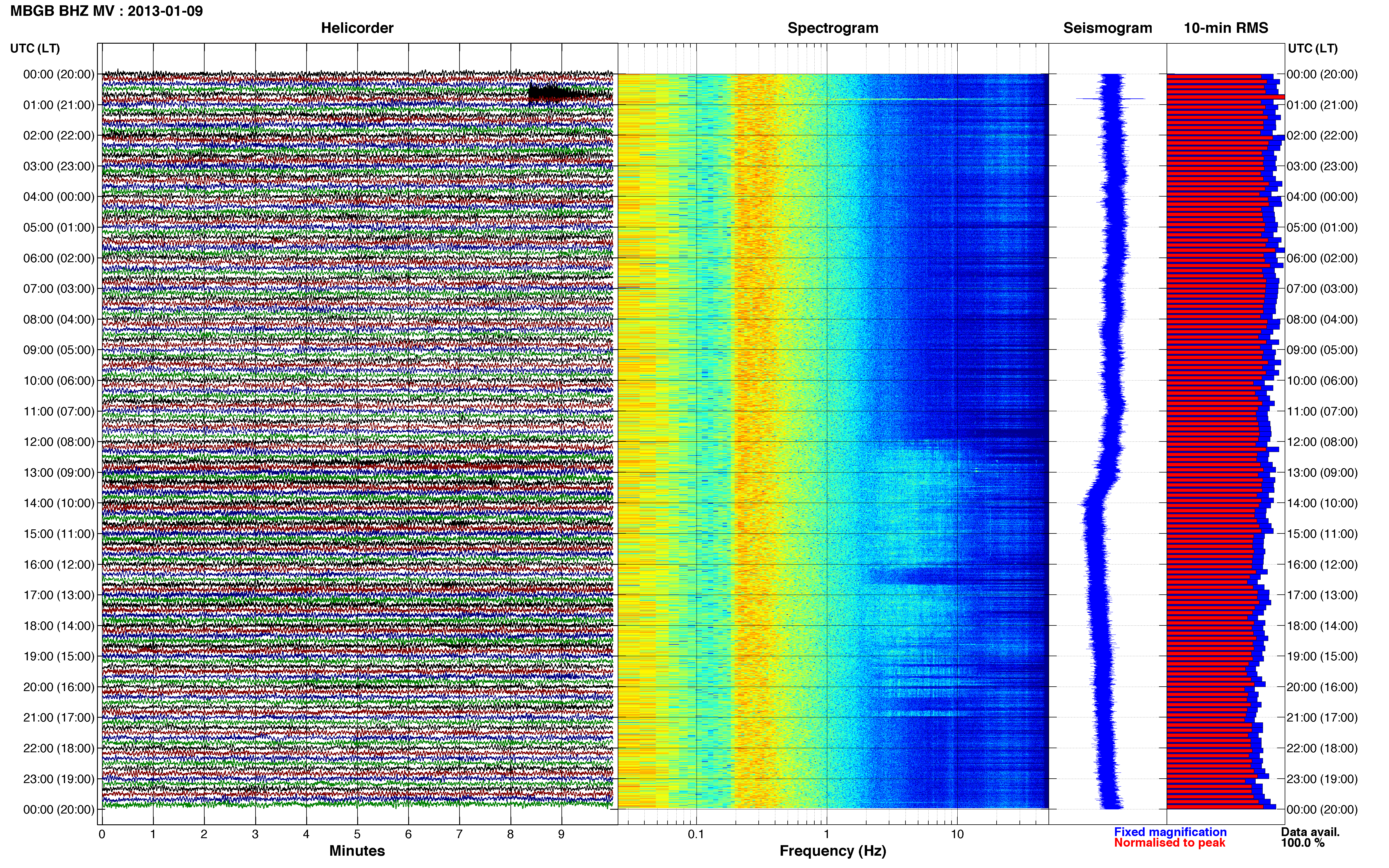
Task: Click the 0.1 frequency tick label
Action: [696, 835]
